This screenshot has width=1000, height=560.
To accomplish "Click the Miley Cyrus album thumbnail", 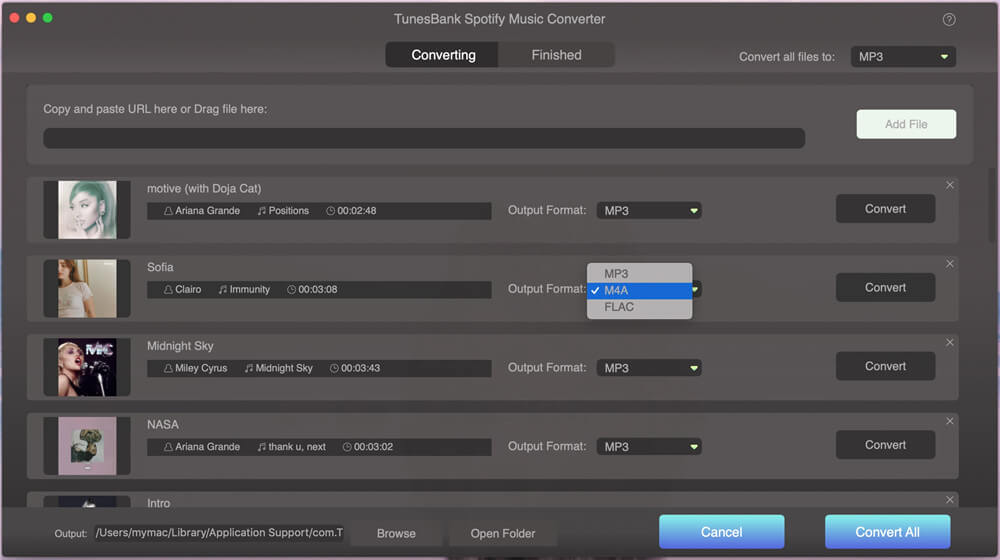I will pyautogui.click(x=87, y=367).
